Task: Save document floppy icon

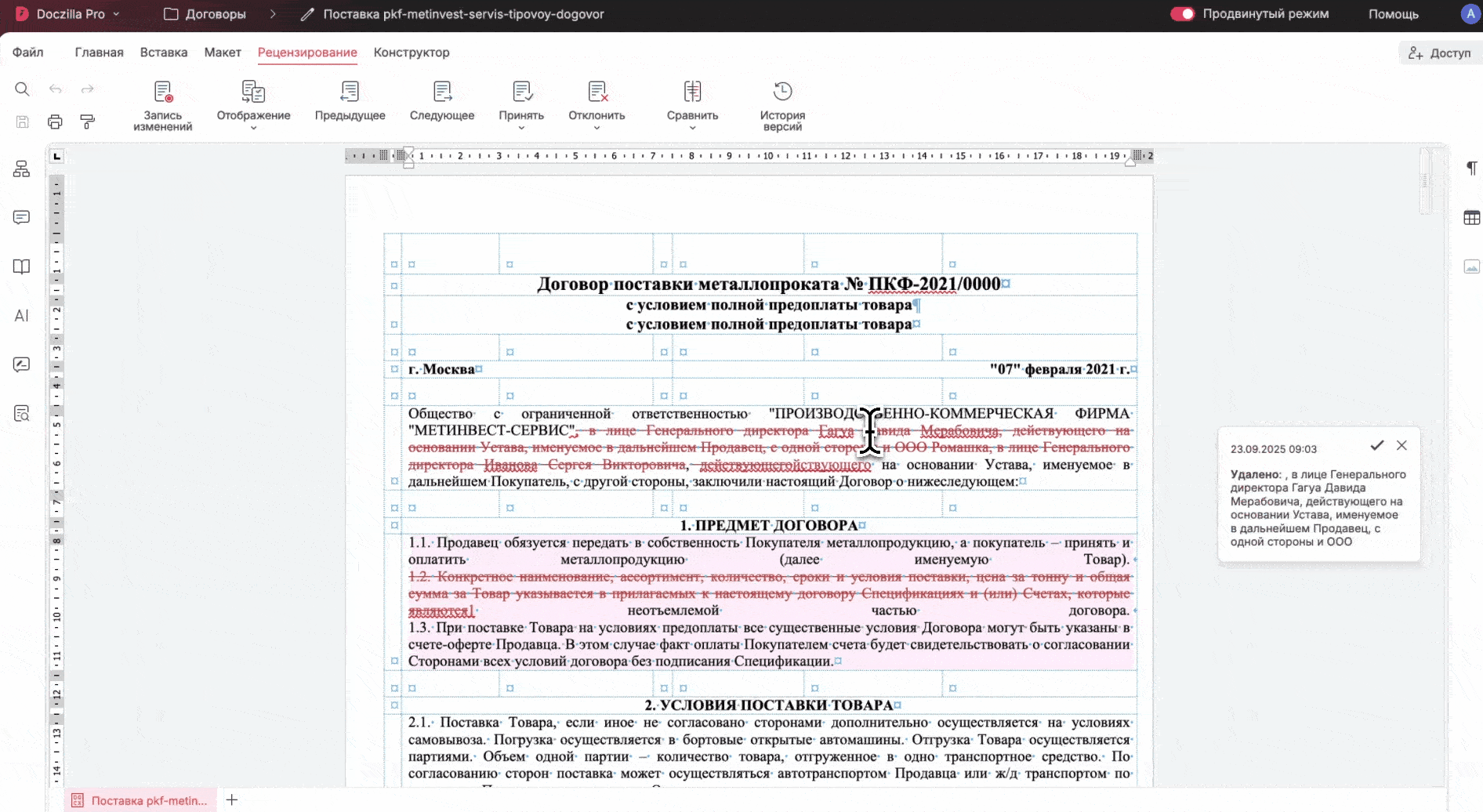Action: tap(22, 121)
